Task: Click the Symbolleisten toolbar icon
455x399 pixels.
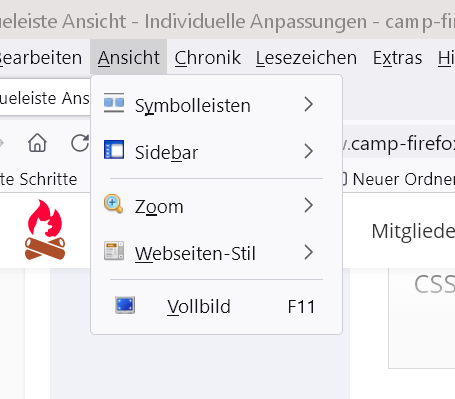Action: (114, 103)
